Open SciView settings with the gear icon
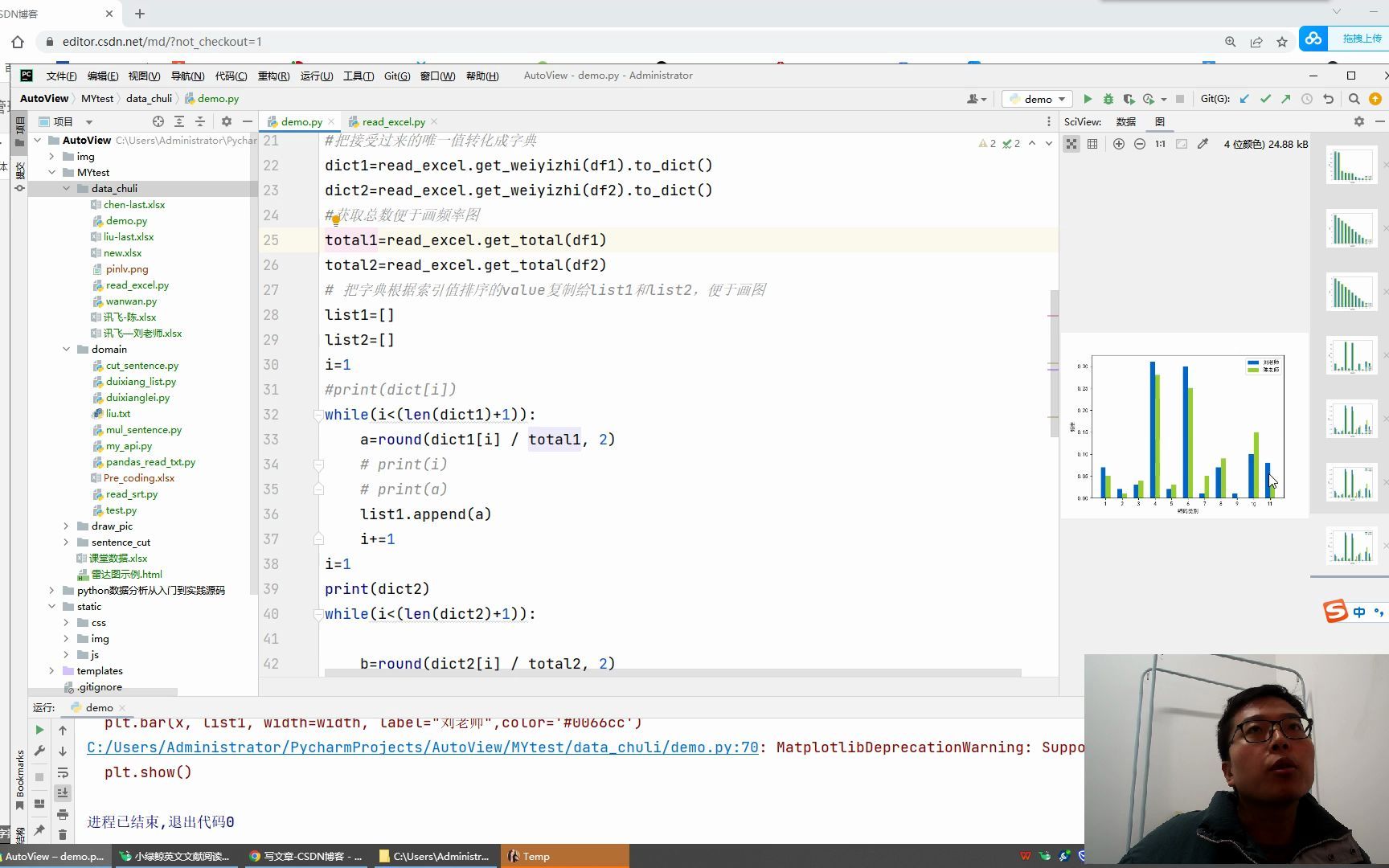Image resolution: width=1389 pixels, height=868 pixels. (x=1358, y=121)
